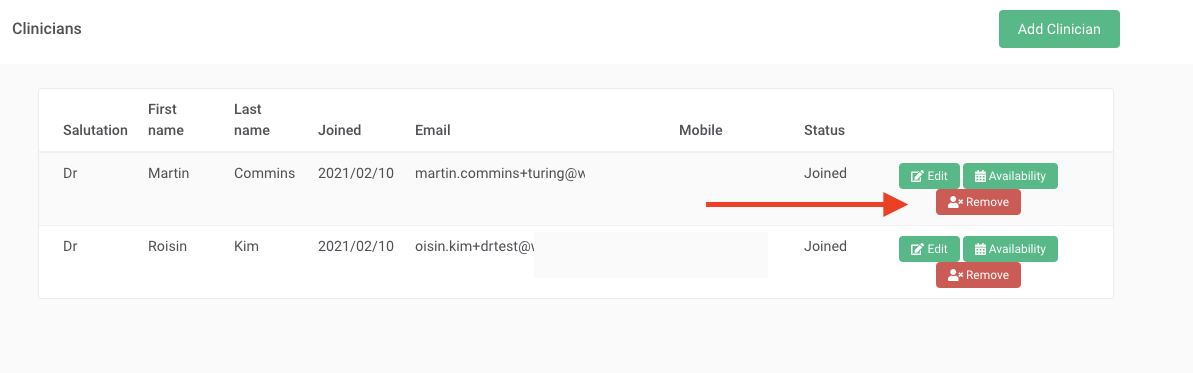Select the Last name column header
Viewport: 1193px width, 373px height.
pyautogui.click(x=252, y=120)
